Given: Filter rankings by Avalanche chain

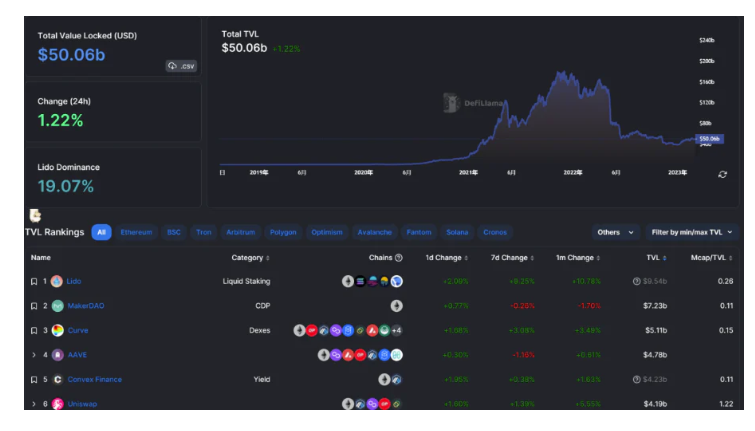Looking at the screenshot, I should coord(375,232).
